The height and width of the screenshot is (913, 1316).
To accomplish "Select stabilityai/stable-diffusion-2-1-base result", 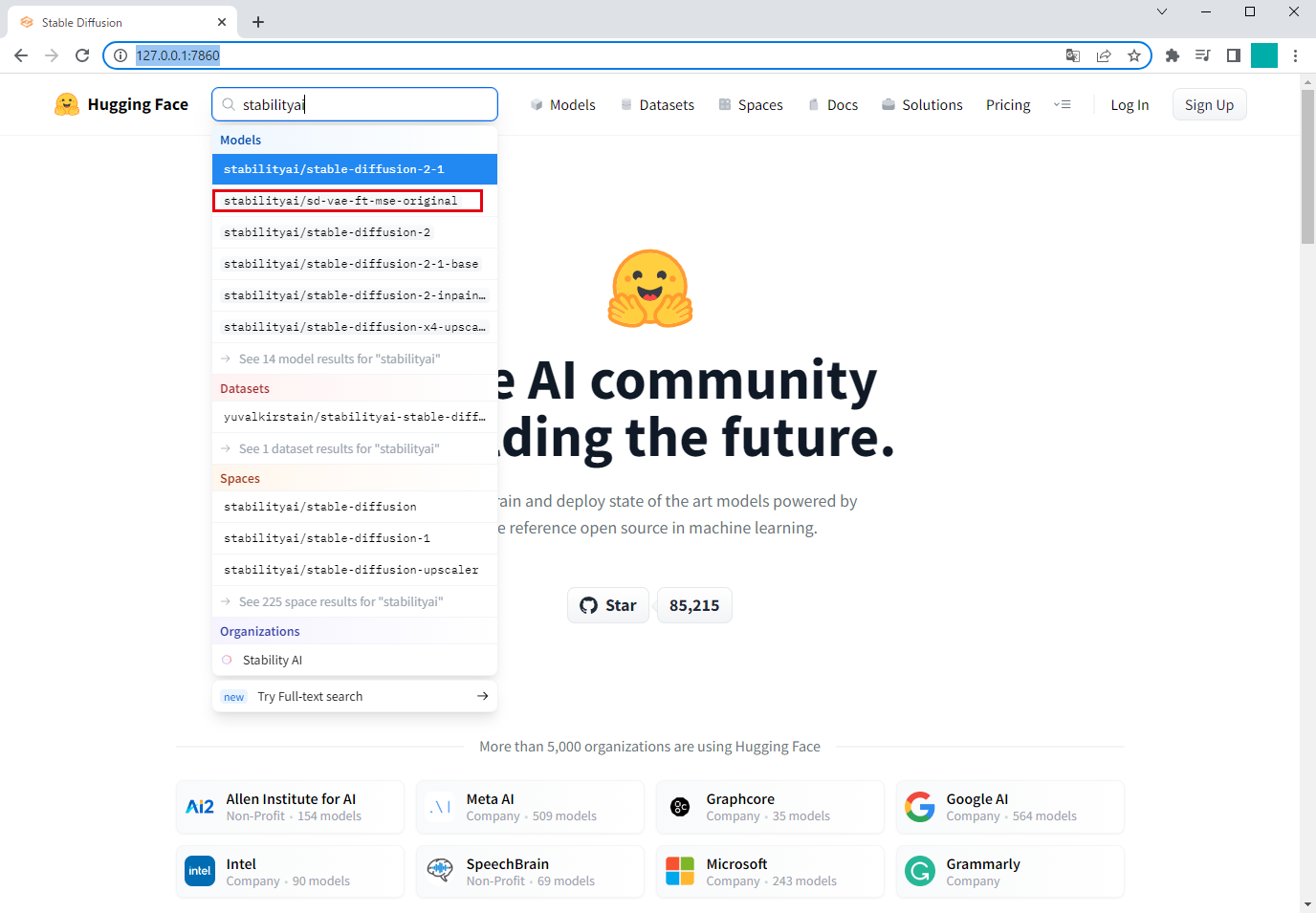I will click(x=355, y=264).
